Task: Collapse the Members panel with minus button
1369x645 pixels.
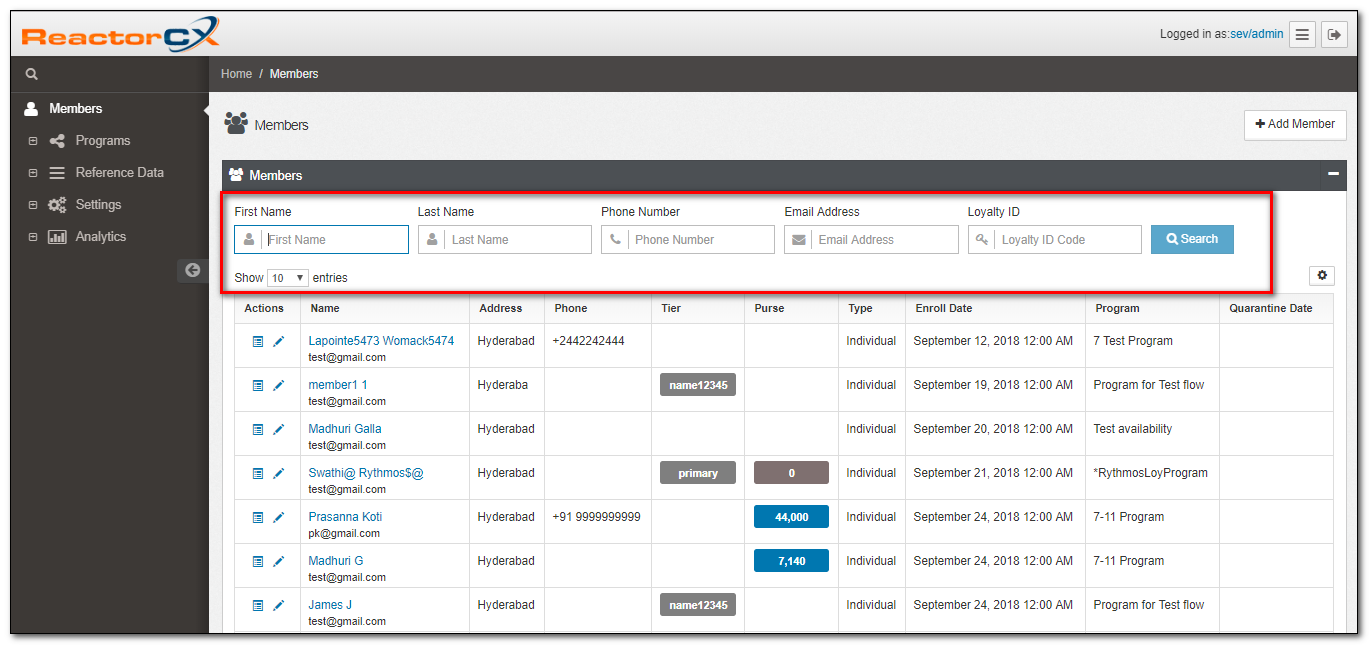Action: click(x=1333, y=174)
